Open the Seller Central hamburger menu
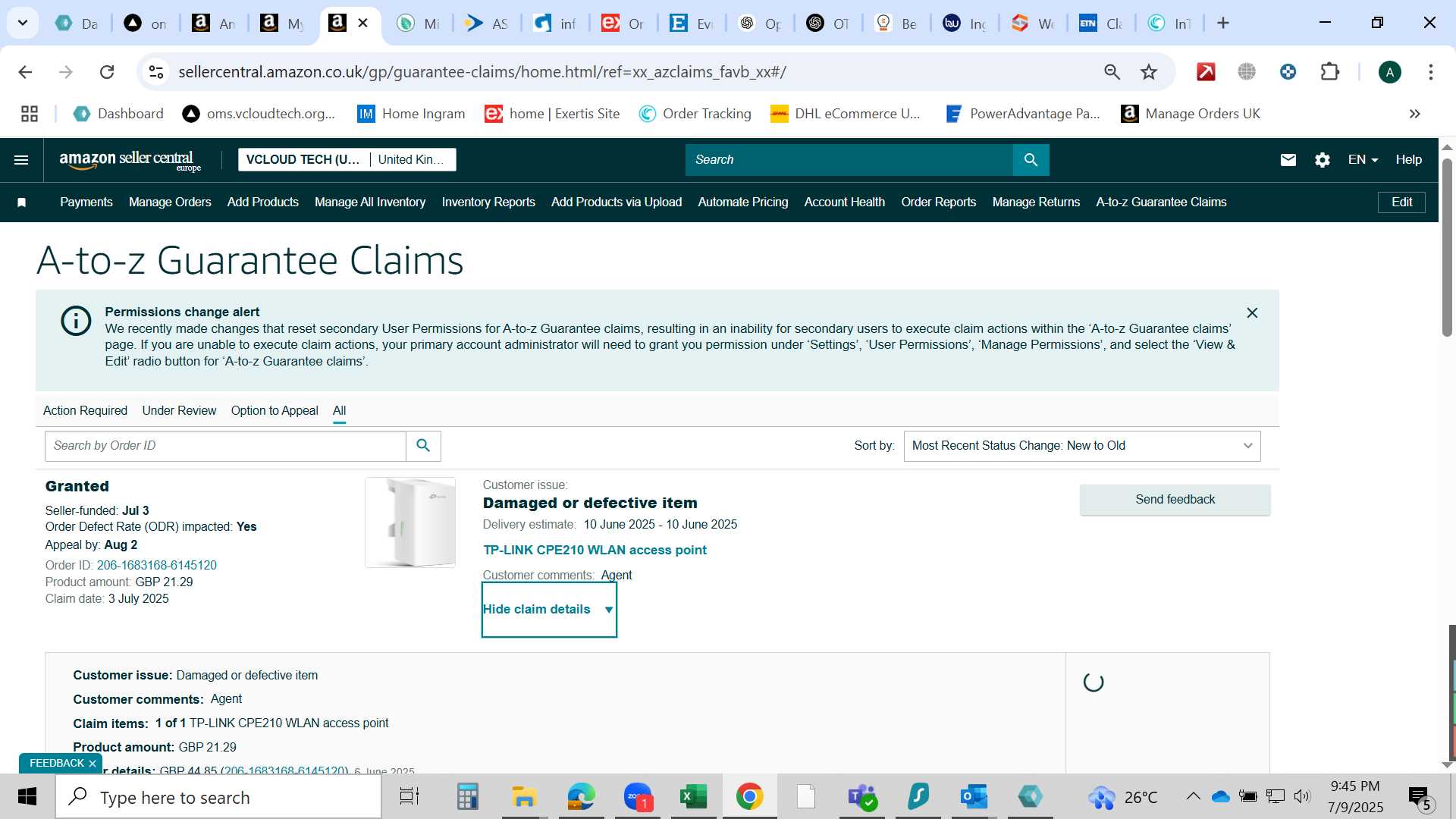 21,160
